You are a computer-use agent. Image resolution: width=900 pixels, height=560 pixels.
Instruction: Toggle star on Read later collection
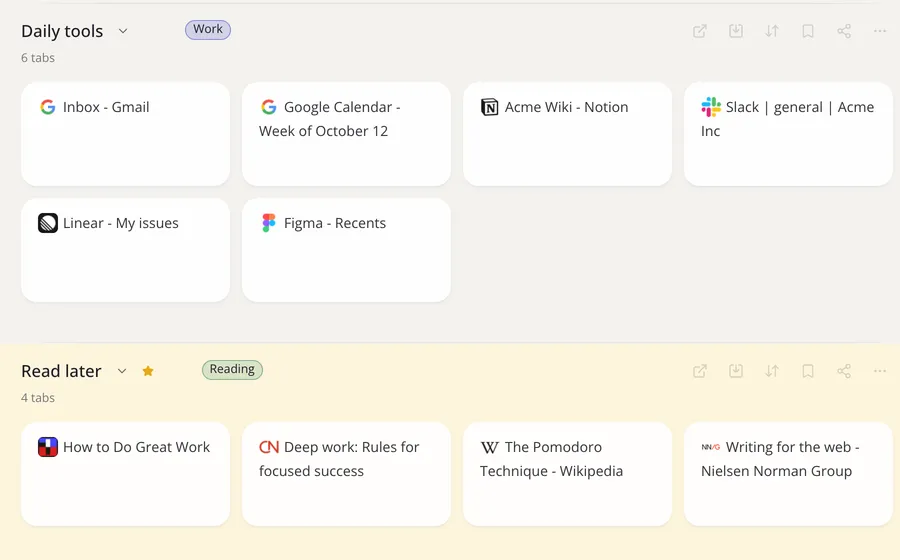148,371
